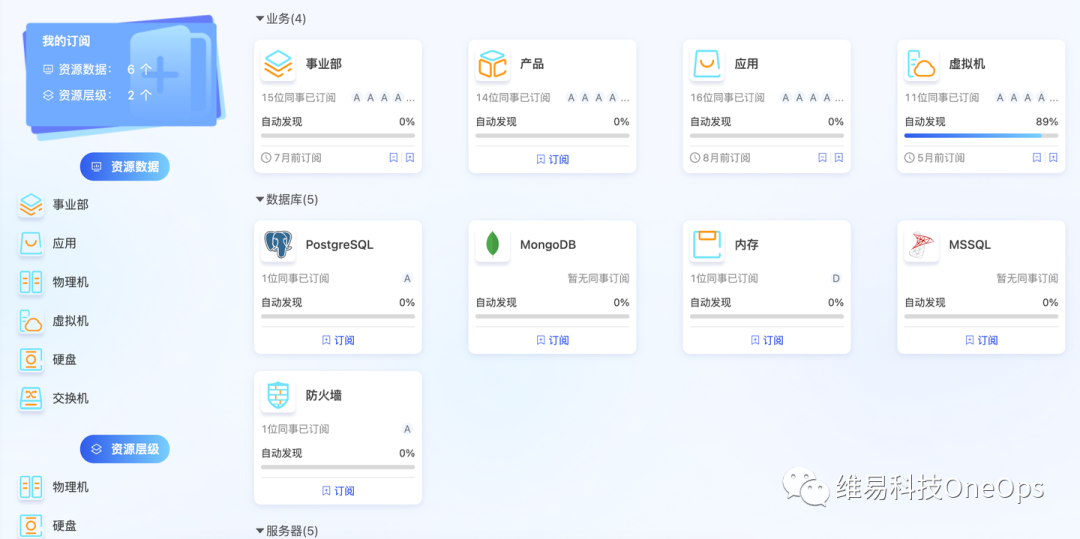1080x539 pixels.
Task: Subscribe to MongoDB with 订阅 button
Action: coord(552,340)
